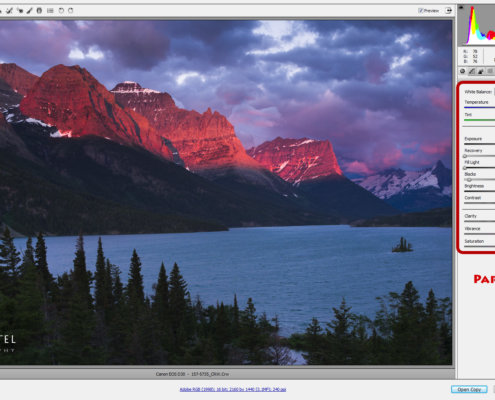Rotate image 90 degrees counterclockwise

(x=61, y=11)
